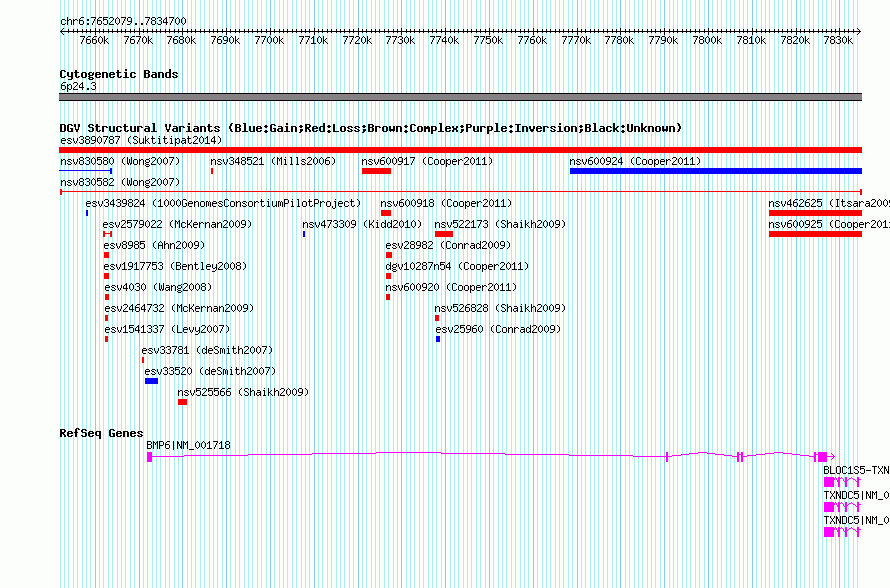
Task: Click the 6p24.3 band label
Action: click(x=78, y=86)
